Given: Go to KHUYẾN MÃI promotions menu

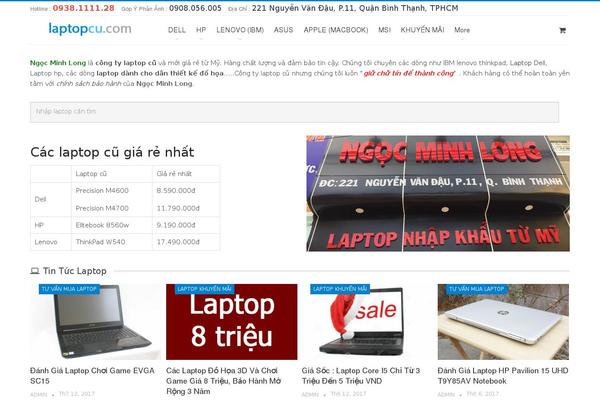Looking at the screenshot, I should 422,30.
